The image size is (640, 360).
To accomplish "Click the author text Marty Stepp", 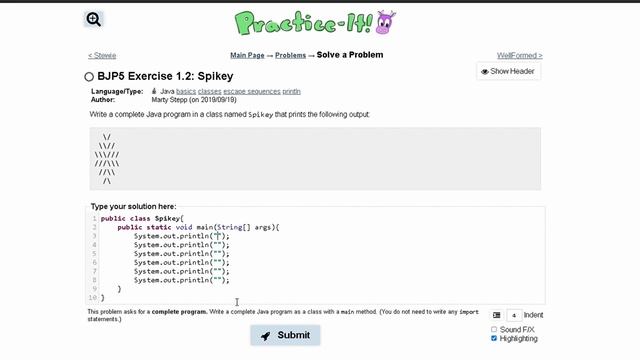I will coord(194,100).
